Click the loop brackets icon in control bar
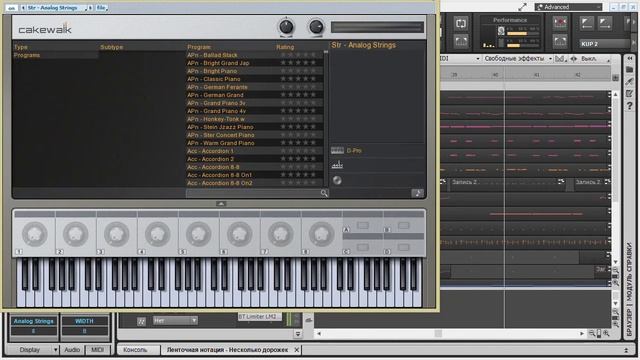 [461, 23]
